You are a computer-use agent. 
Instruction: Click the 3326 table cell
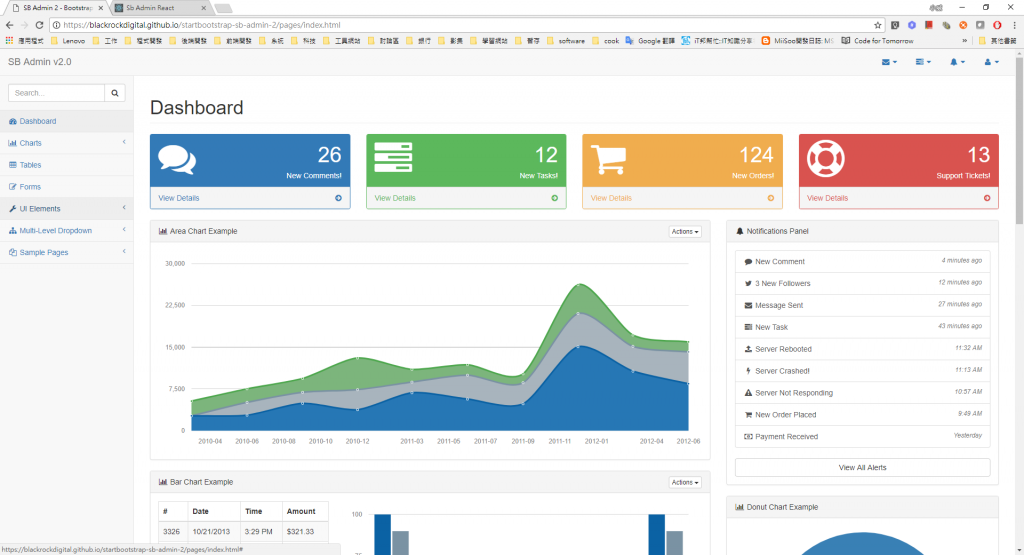pos(173,531)
